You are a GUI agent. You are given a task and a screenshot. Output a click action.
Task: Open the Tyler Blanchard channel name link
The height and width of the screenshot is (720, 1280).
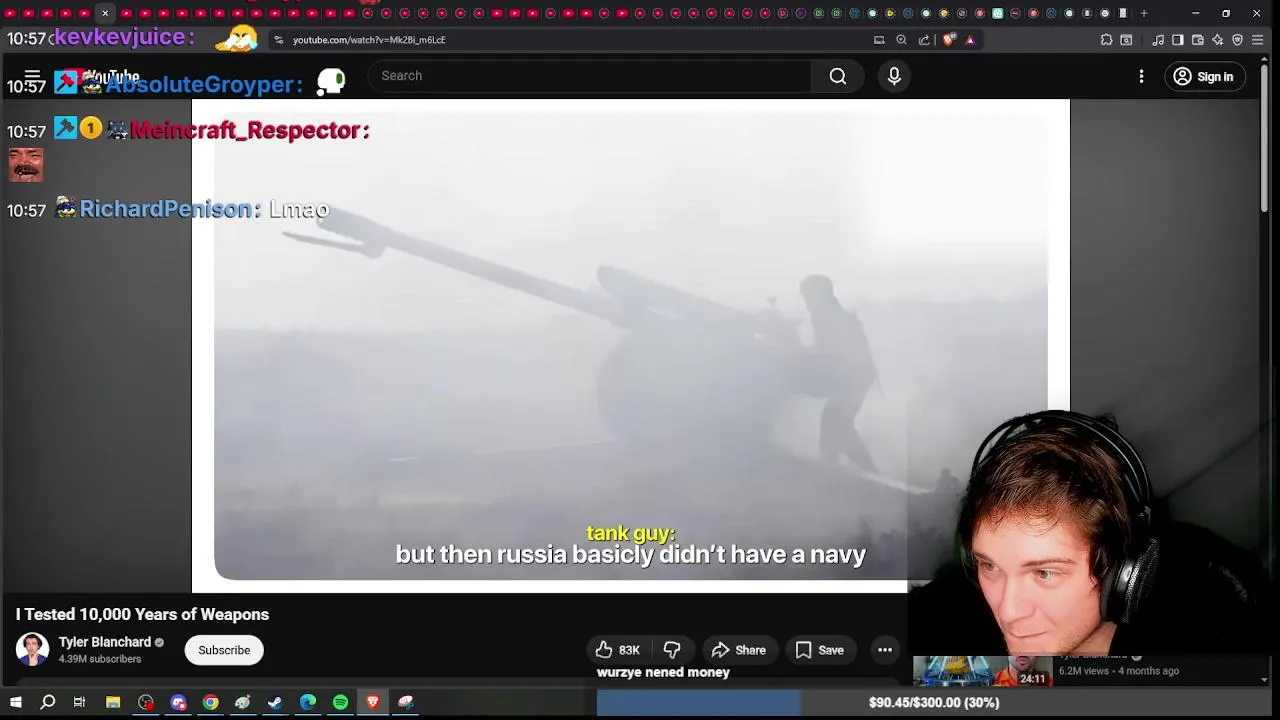[x=105, y=642]
